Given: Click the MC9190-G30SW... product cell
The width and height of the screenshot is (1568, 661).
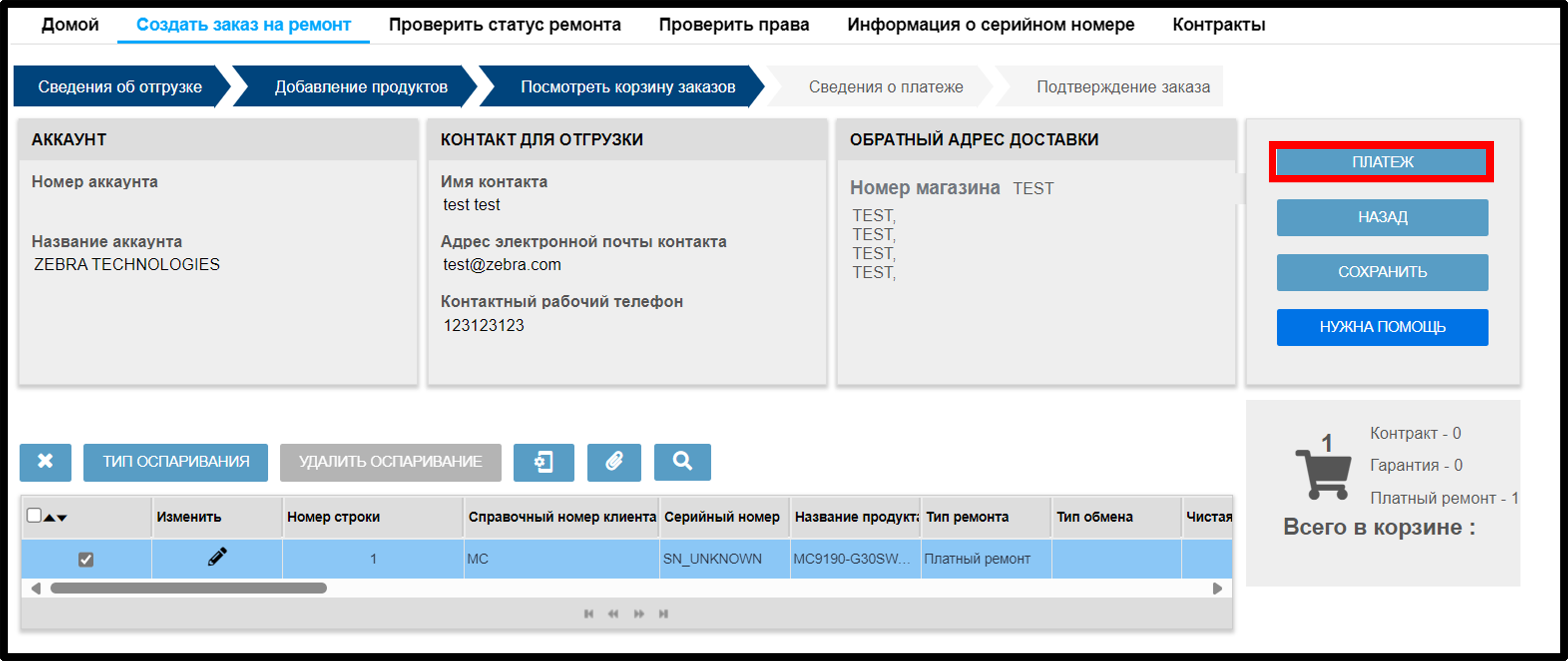Looking at the screenshot, I should (856, 559).
